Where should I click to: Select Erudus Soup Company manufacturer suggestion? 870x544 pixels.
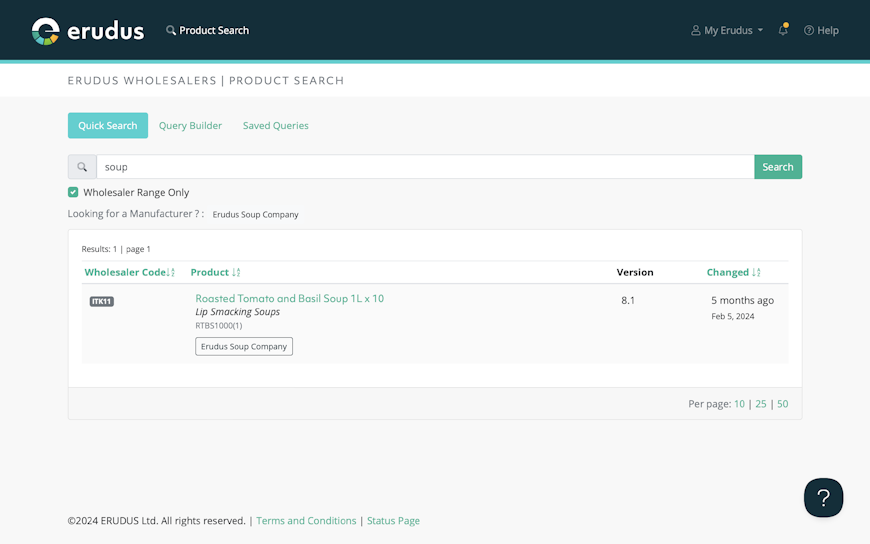255,214
